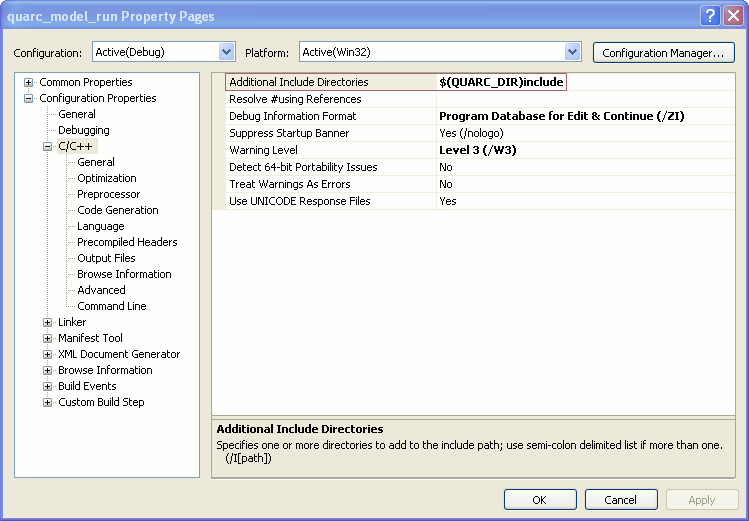Select the Output Files page

[107, 258]
